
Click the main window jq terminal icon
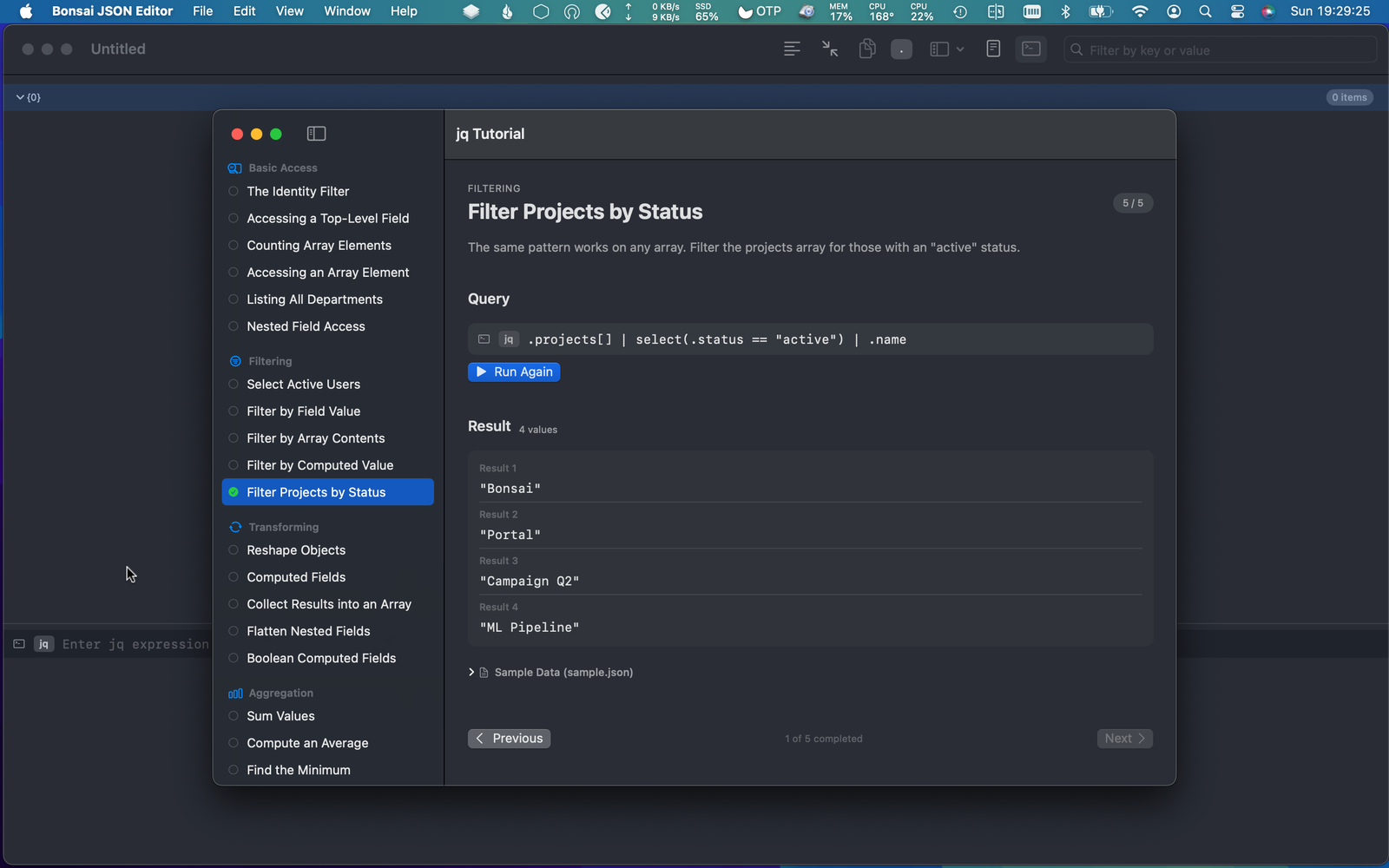(x=19, y=644)
